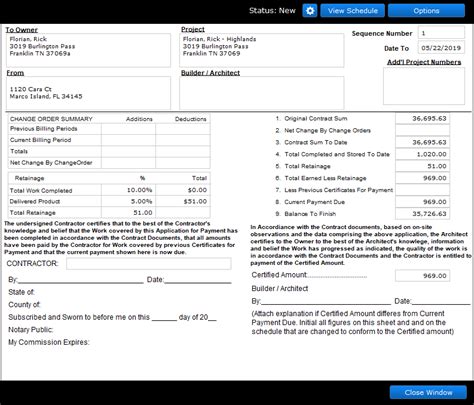Click the From address box

[88, 93]
